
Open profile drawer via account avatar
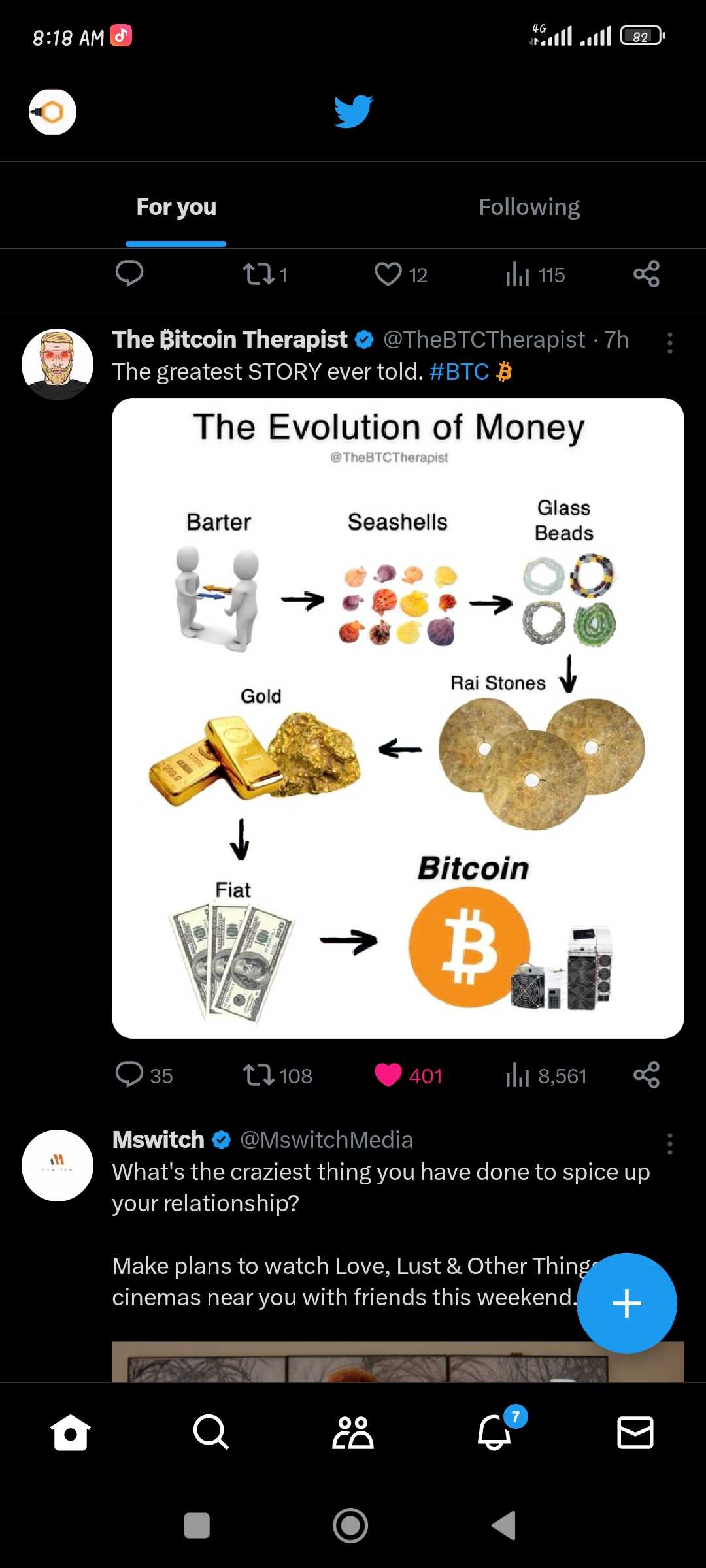point(52,112)
